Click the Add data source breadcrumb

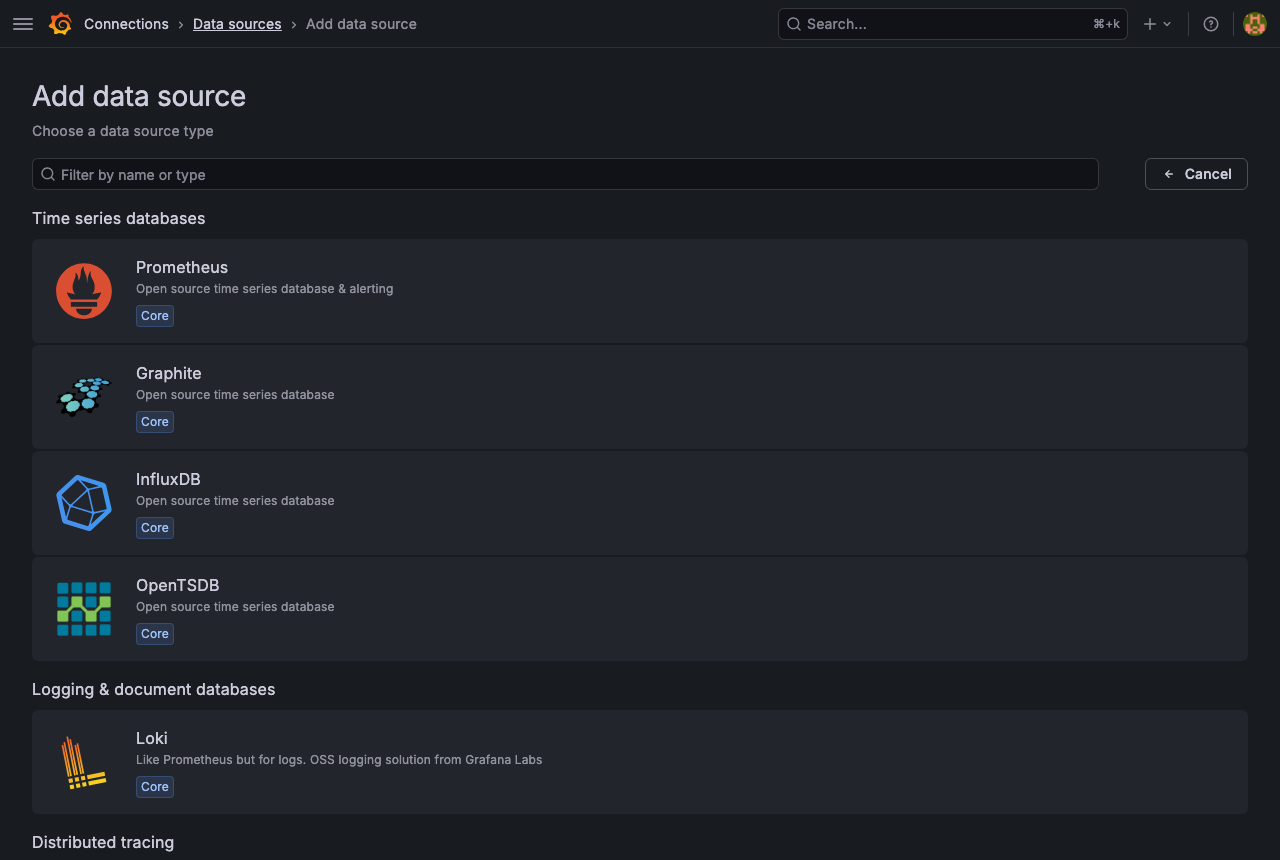[x=361, y=24]
